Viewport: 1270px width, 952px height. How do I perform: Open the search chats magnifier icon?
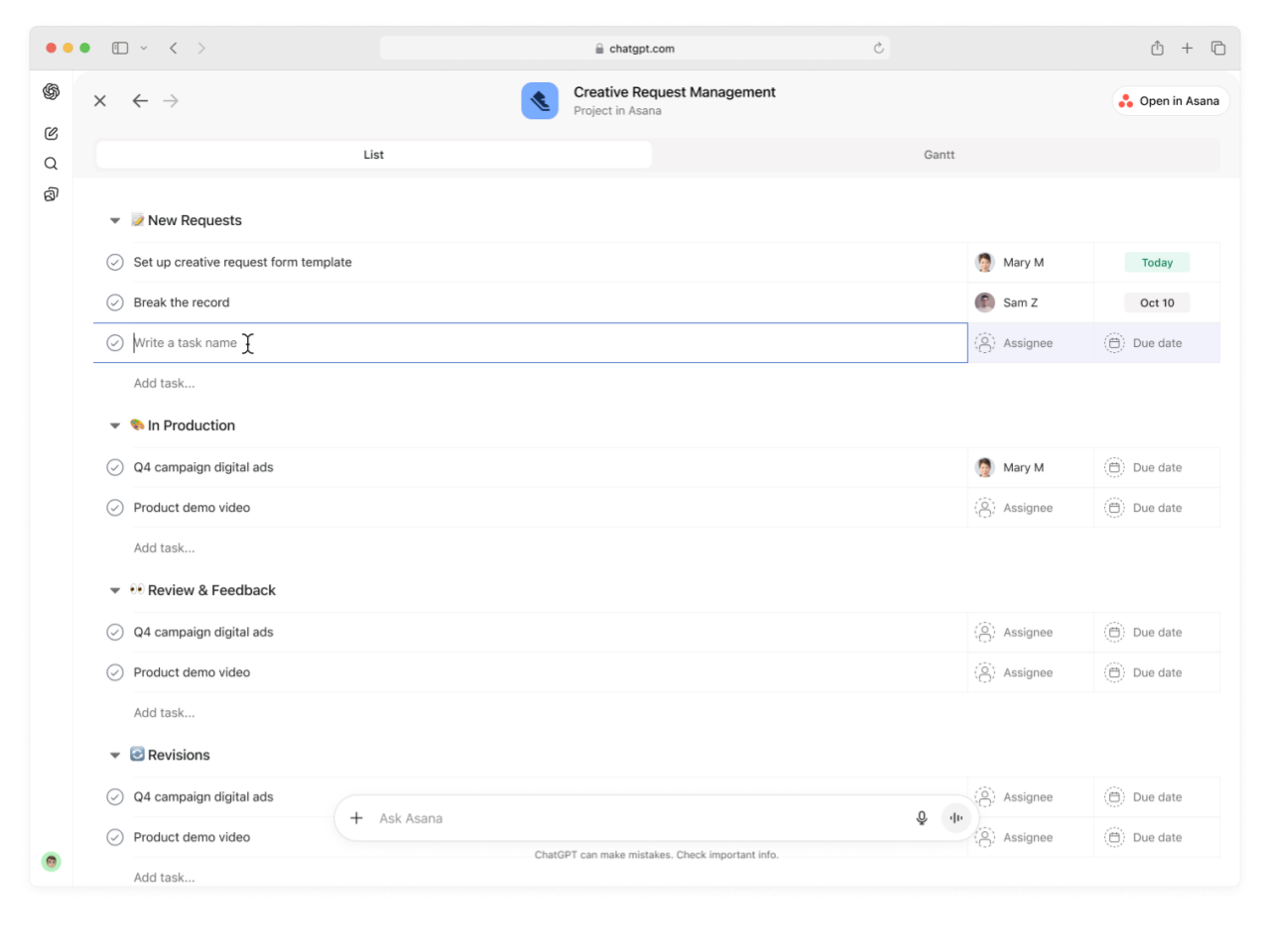[52, 164]
